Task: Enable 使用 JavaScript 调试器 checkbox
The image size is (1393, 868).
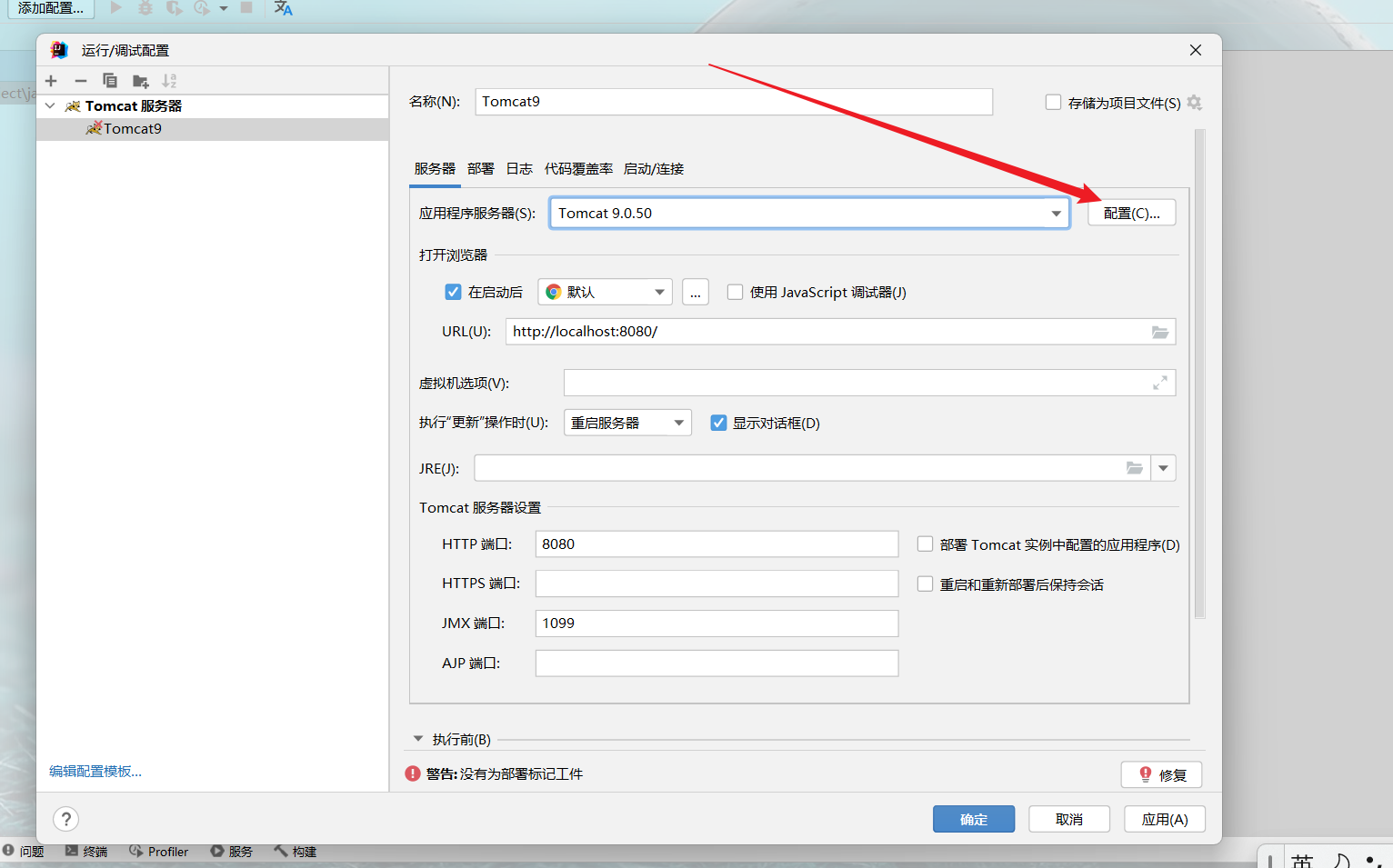Action: [x=735, y=292]
